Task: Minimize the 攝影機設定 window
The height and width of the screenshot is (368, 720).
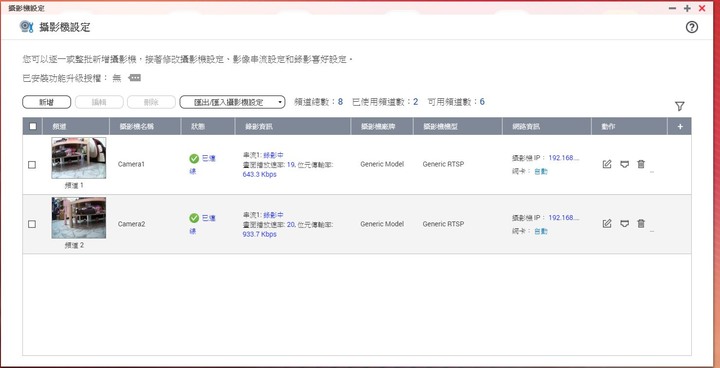Action: [x=672, y=8]
